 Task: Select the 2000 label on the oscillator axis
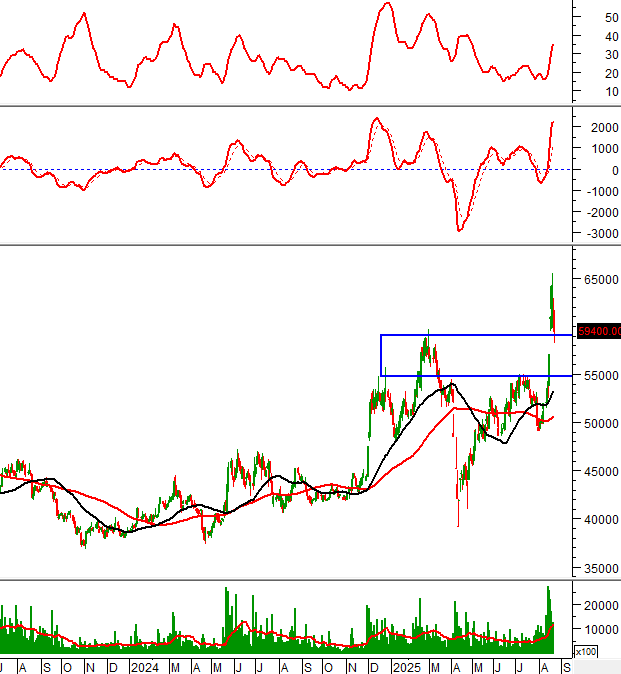click(604, 128)
